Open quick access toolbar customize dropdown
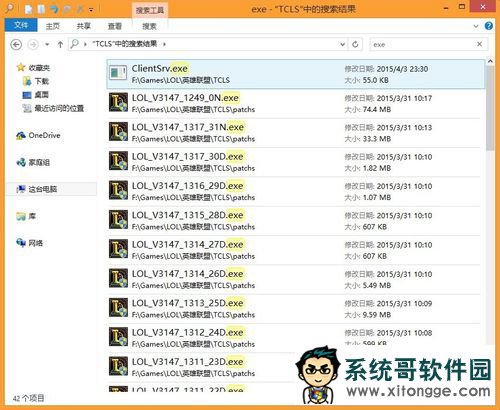Viewport: 500px width, 410px height. [91, 10]
